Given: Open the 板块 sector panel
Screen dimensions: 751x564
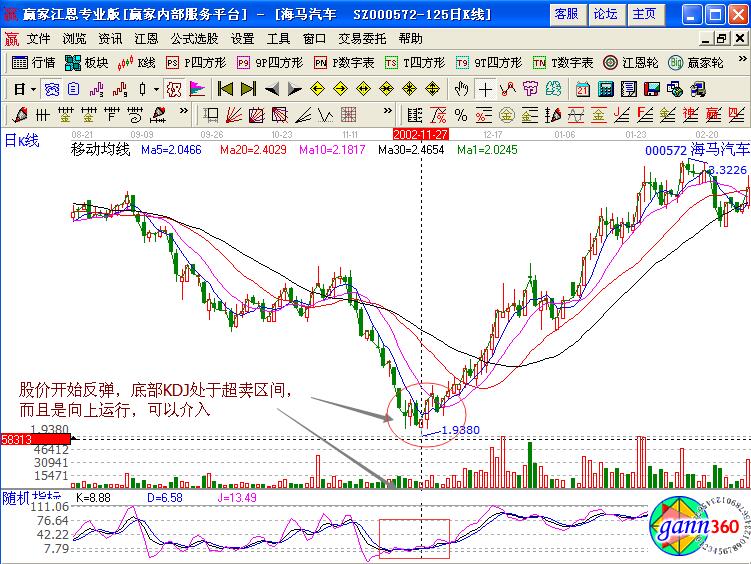Looking at the screenshot, I should point(87,62).
